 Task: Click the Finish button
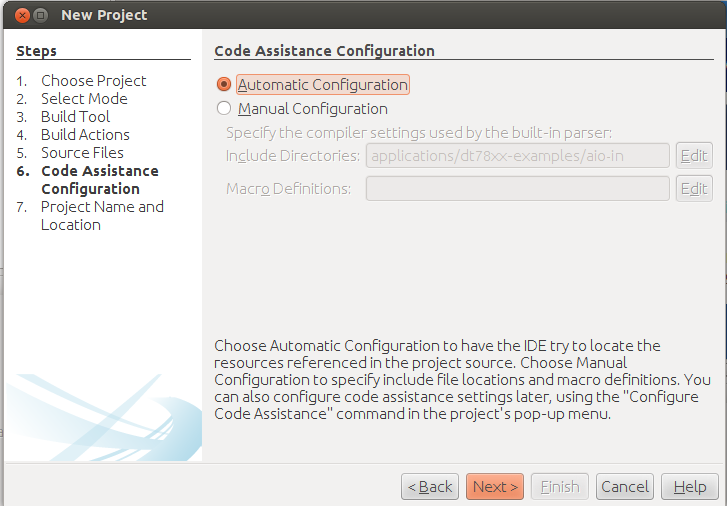click(x=559, y=487)
